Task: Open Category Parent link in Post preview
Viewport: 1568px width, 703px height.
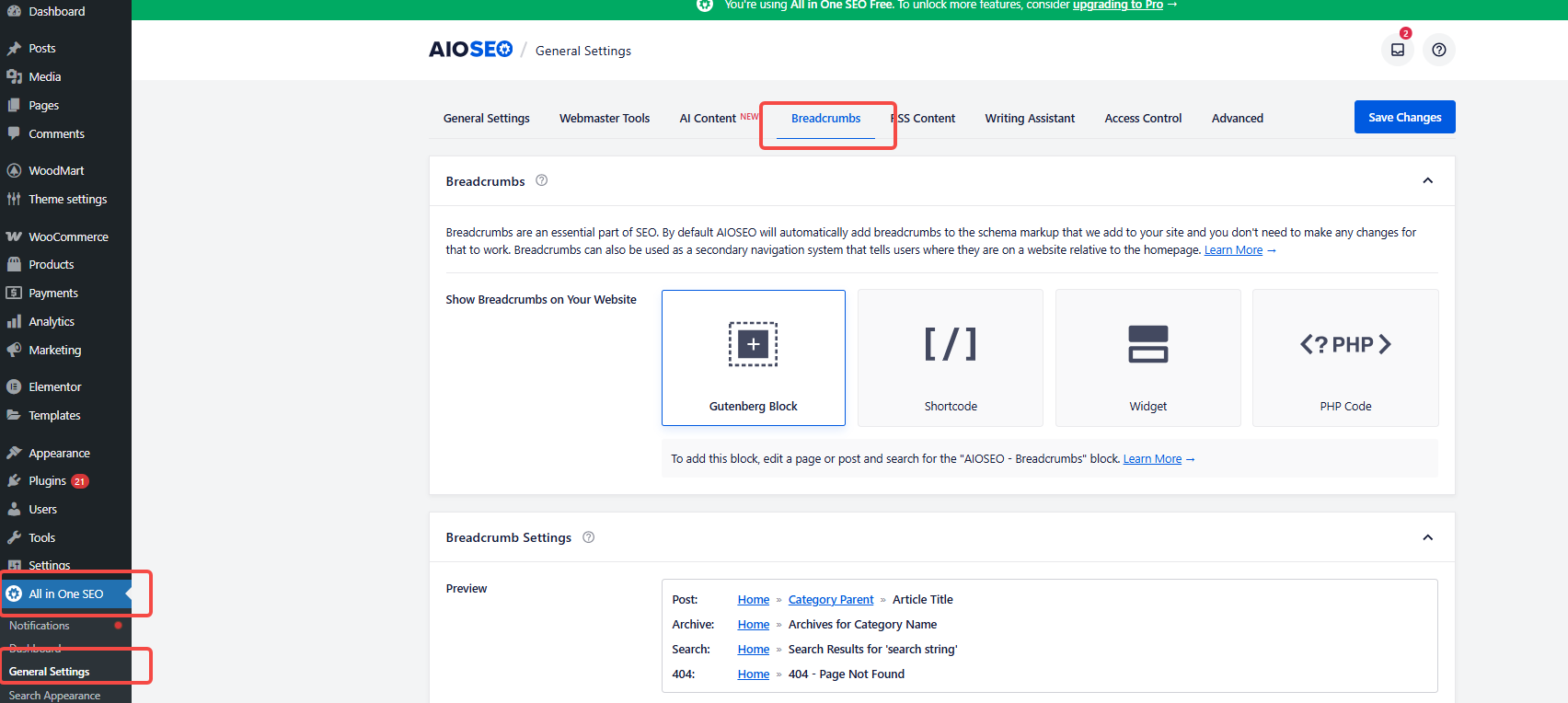Action: pyautogui.click(x=830, y=600)
